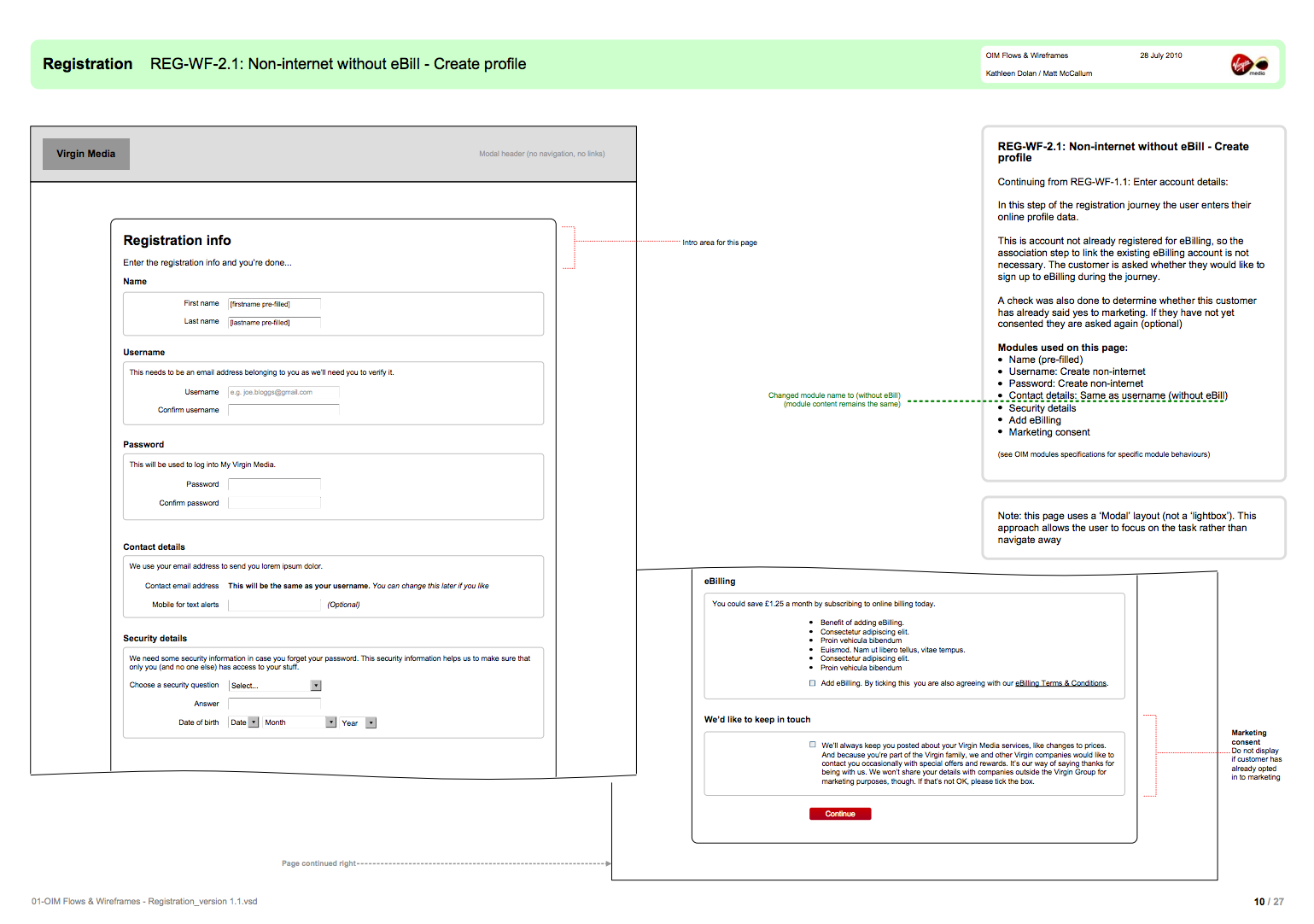
Task: Open the eBilling Terms & Conditions link
Action: coord(1060,683)
